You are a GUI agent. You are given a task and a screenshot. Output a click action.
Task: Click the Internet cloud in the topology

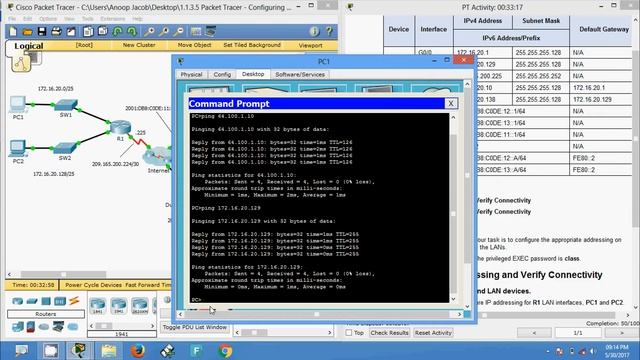tap(158, 156)
